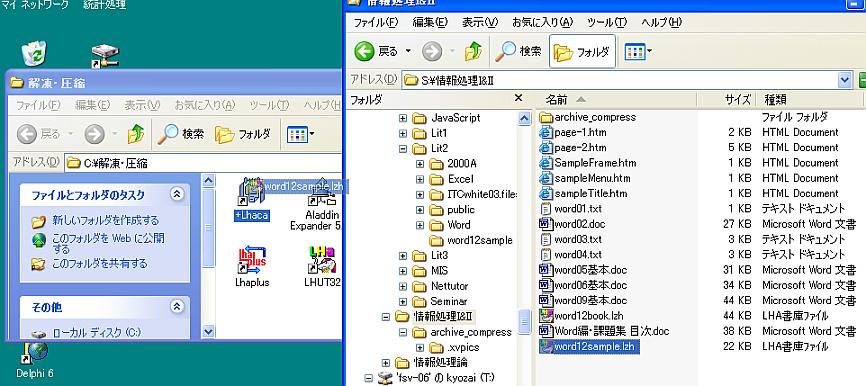
Task: Open the +Lhaca shortcut icon
Action: (x=251, y=193)
